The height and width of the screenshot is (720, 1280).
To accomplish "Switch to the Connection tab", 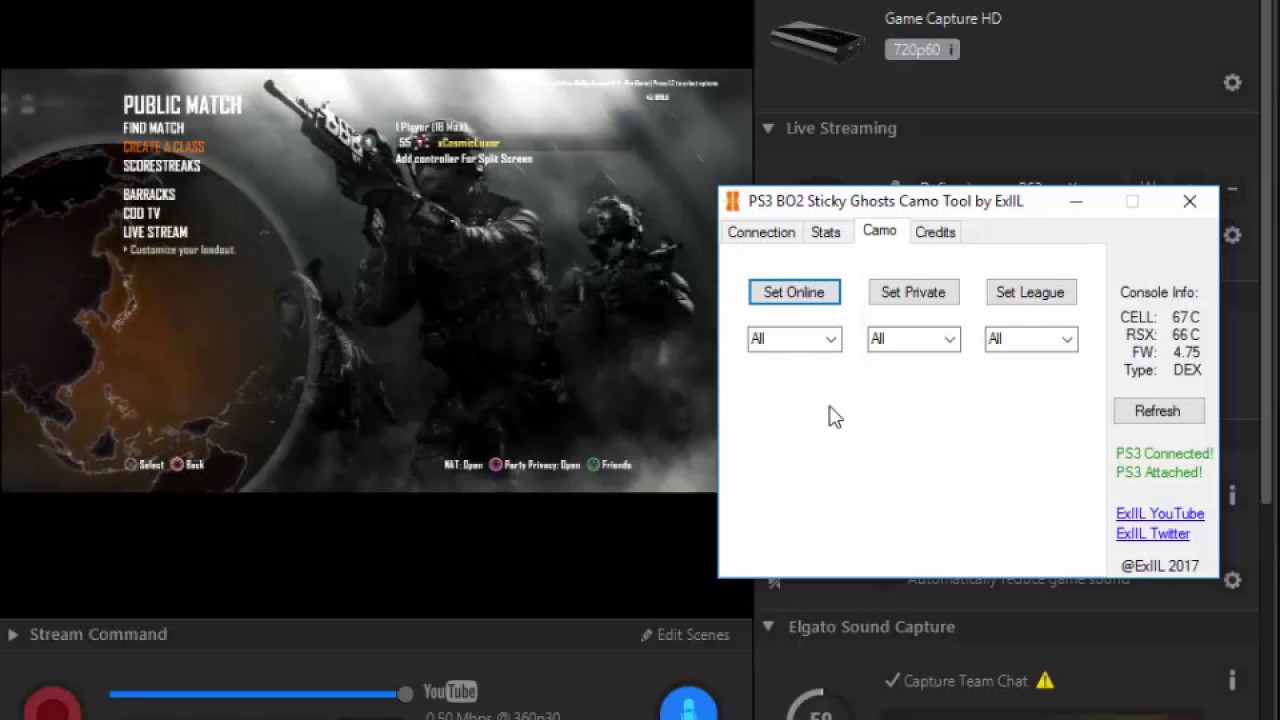I will tap(761, 232).
